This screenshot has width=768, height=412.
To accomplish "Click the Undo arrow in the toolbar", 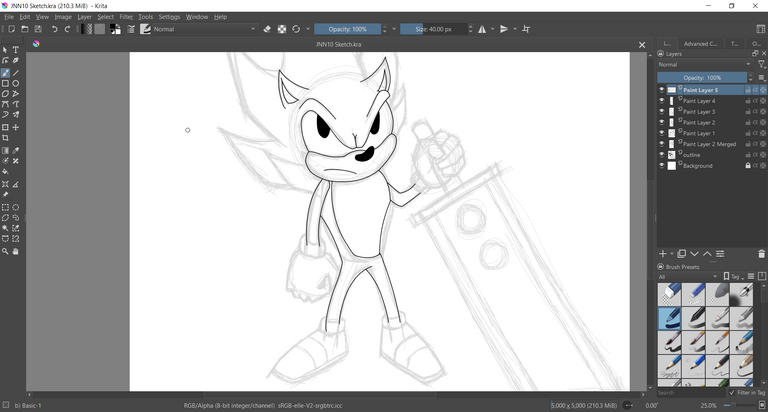I will coord(54,29).
